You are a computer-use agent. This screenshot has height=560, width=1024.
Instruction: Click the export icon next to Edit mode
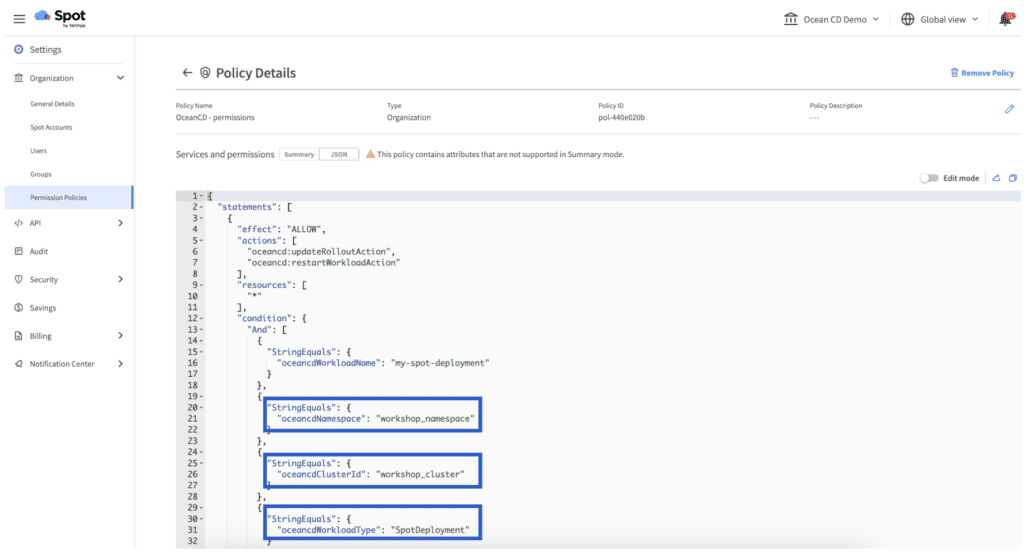(x=996, y=178)
